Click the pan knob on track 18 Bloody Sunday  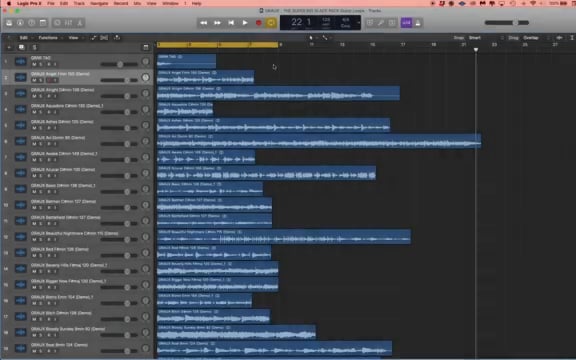[x=145, y=332]
